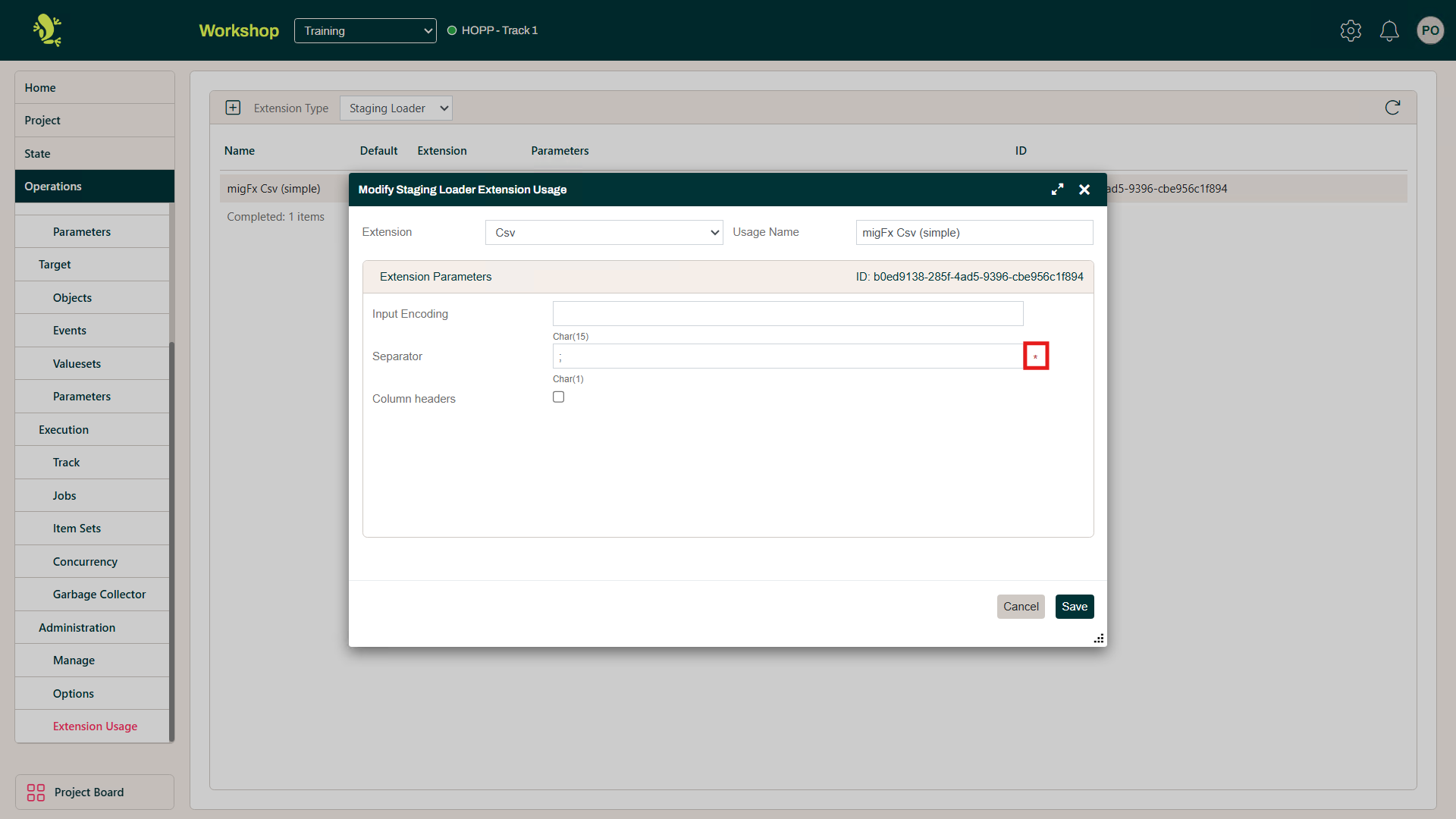Screen dimensions: 1456x819
Task: Maximize the Modify Staging Loader dialog
Action: 1058,189
